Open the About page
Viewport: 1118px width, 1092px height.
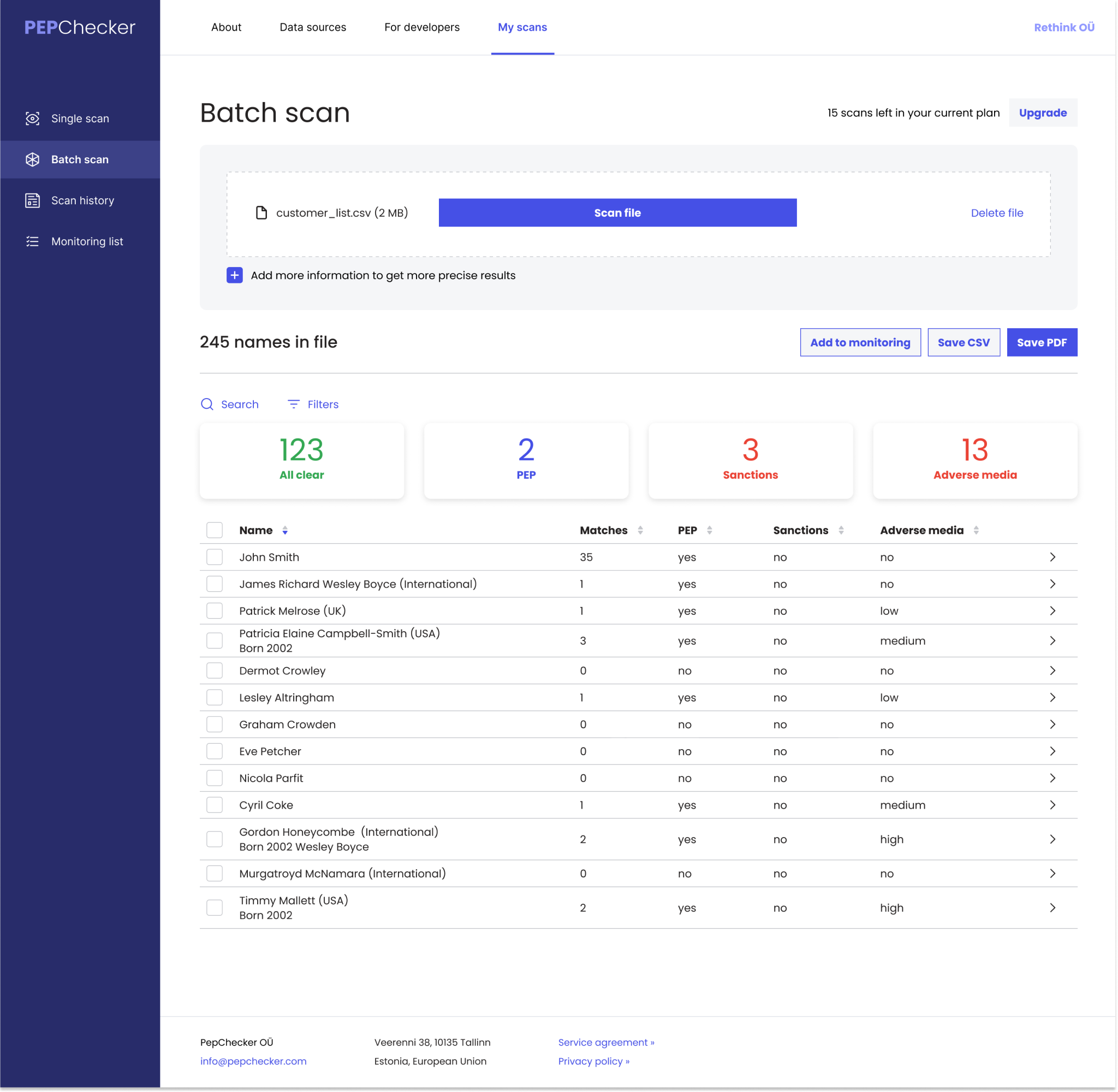click(226, 27)
